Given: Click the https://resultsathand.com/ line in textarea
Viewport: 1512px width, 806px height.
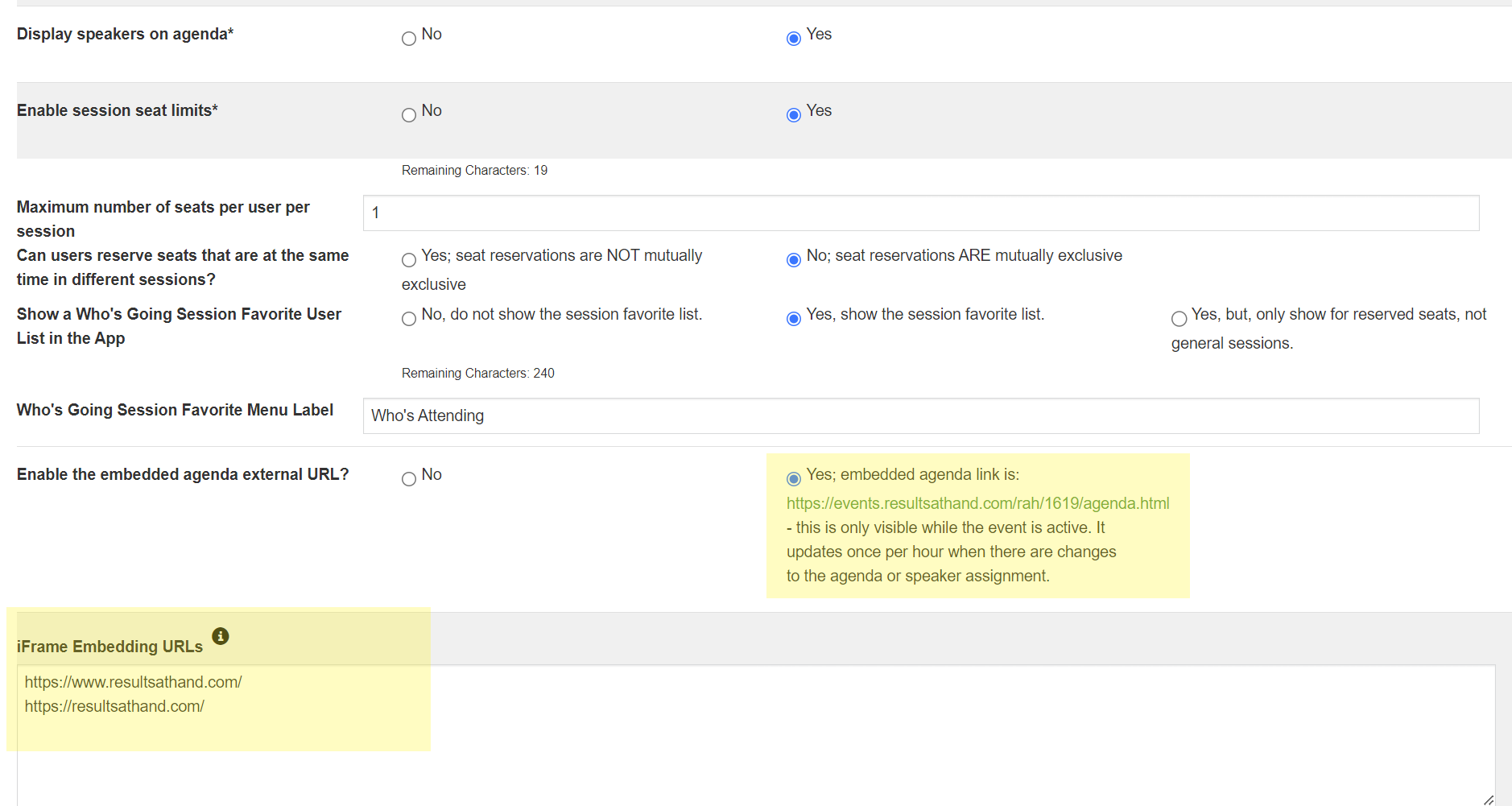Looking at the screenshot, I should pyautogui.click(x=114, y=706).
